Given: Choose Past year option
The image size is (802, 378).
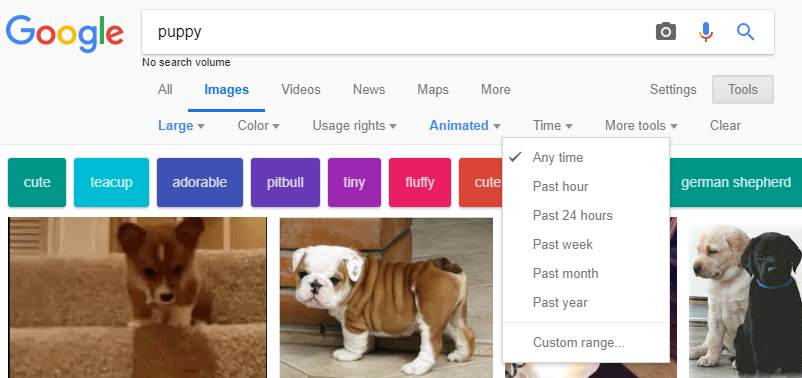Looking at the screenshot, I should pos(586,302).
